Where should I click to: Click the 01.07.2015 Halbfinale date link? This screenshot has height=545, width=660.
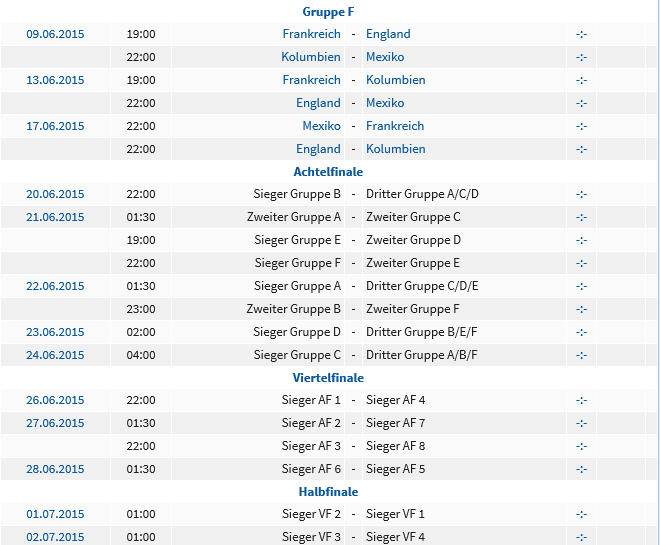[x=55, y=514]
